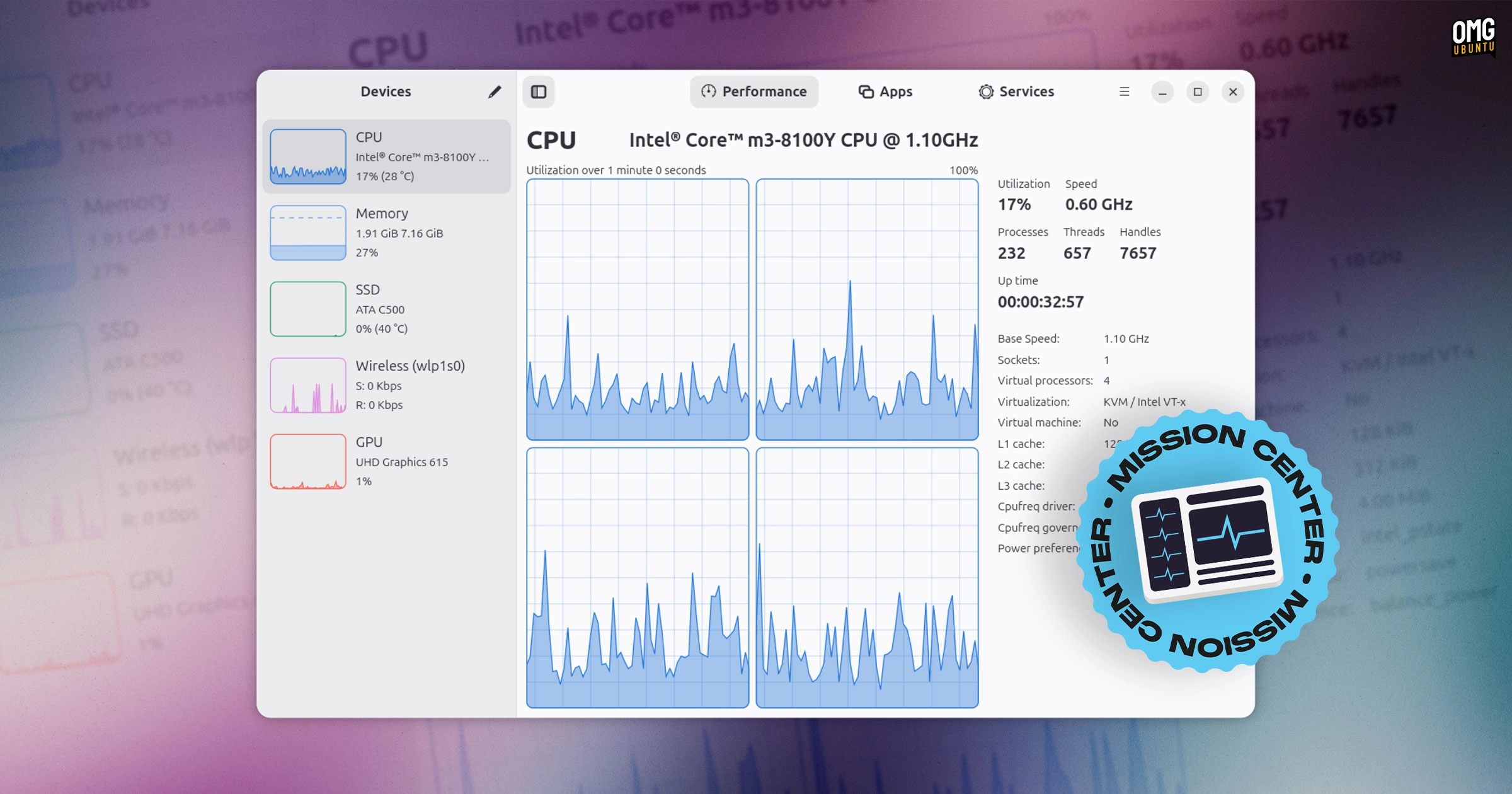Select the Performance view
The height and width of the screenshot is (794, 1512).
(x=754, y=91)
